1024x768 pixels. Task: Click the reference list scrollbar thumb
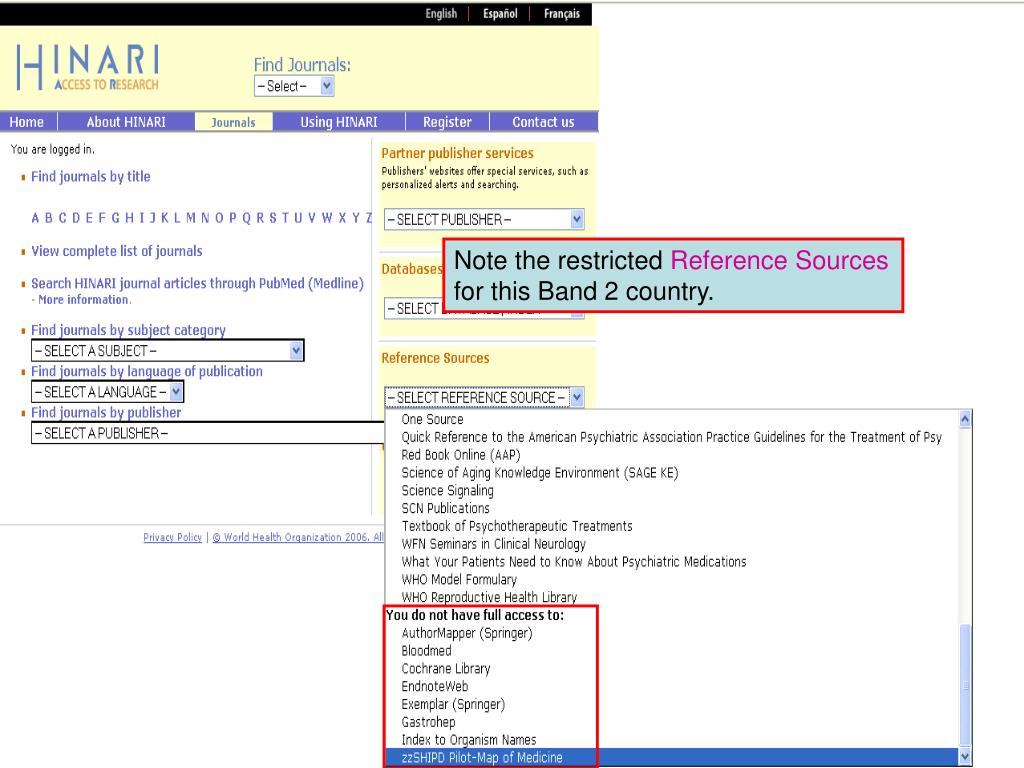(x=965, y=685)
